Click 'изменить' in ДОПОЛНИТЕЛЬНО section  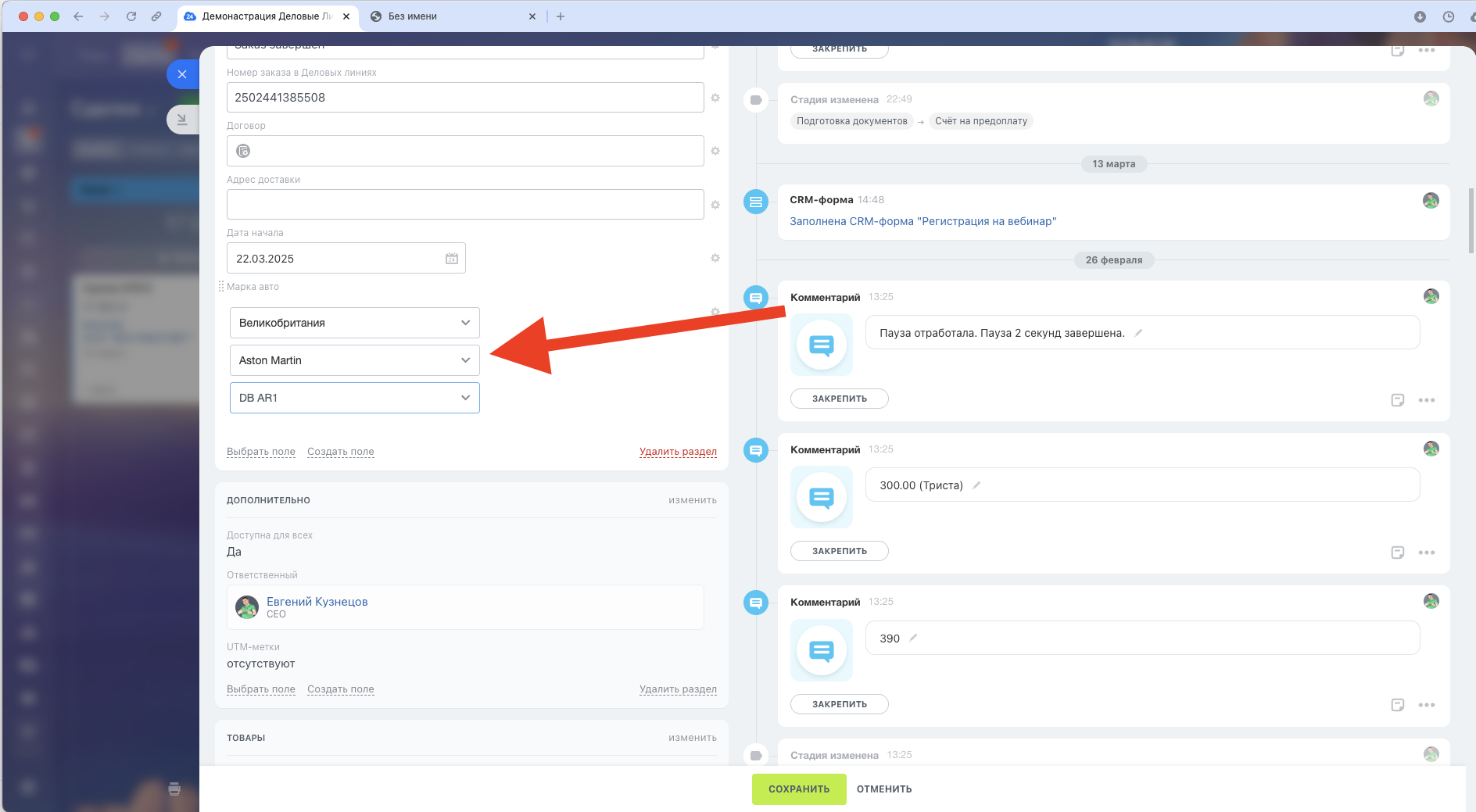693,500
